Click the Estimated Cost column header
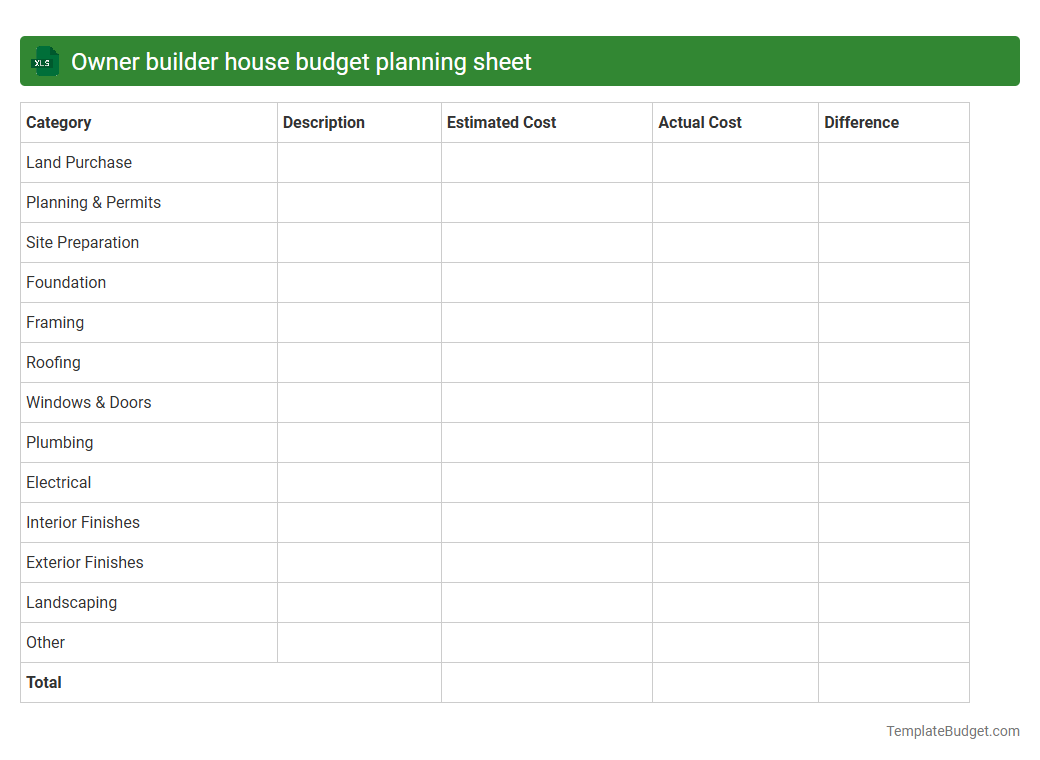This screenshot has height=760, width=1040. point(501,122)
